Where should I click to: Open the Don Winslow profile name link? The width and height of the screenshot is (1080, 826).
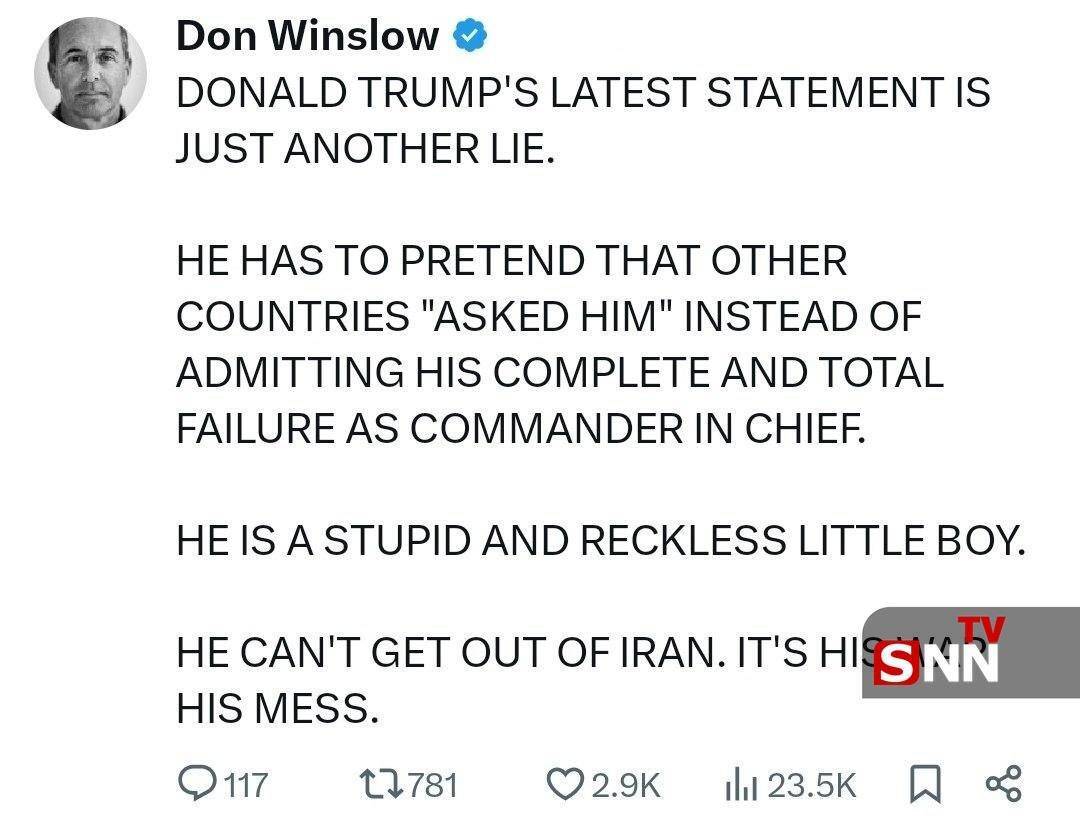(x=307, y=37)
